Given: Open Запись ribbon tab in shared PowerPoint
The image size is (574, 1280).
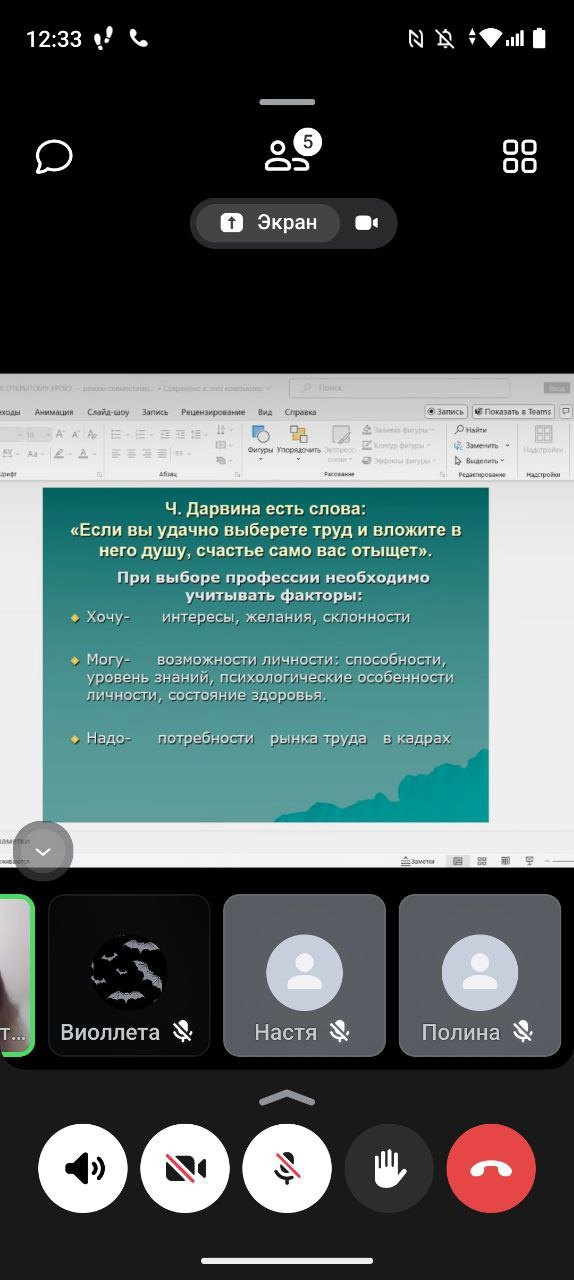Looking at the screenshot, I should (155, 411).
